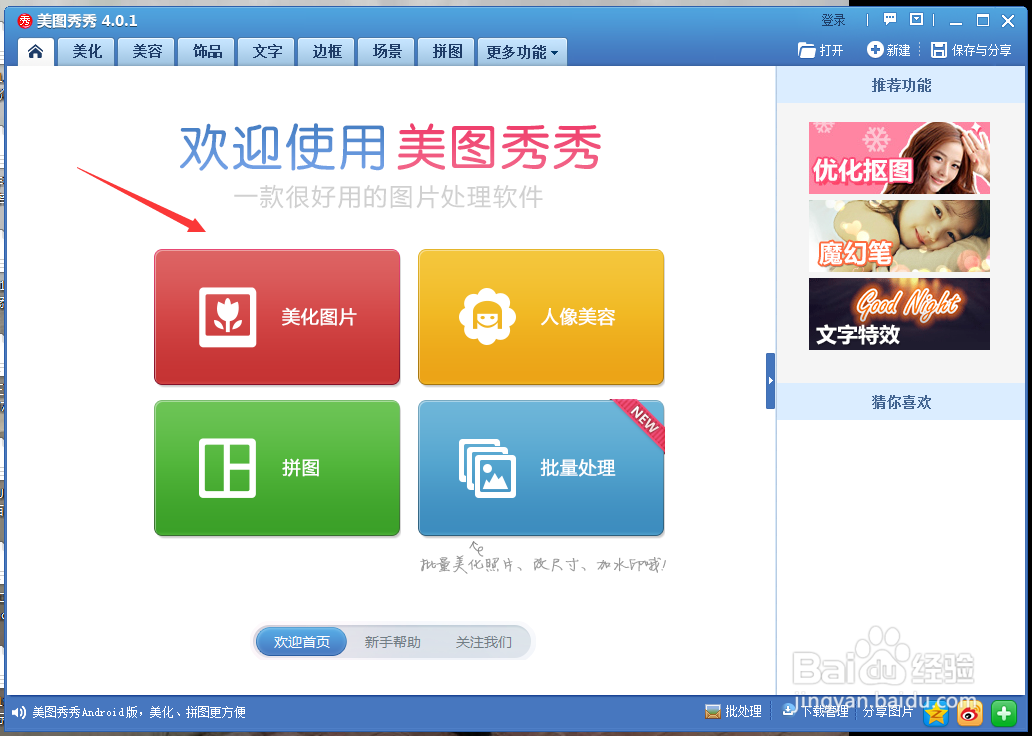The height and width of the screenshot is (736, 1032).
Task: Open the 饰品 tab
Action: coord(207,51)
